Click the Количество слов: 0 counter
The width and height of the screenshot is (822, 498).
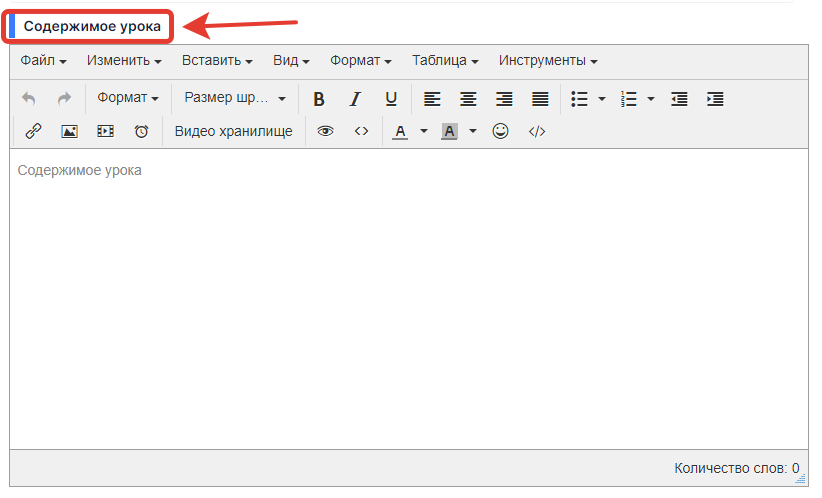pyautogui.click(x=737, y=468)
